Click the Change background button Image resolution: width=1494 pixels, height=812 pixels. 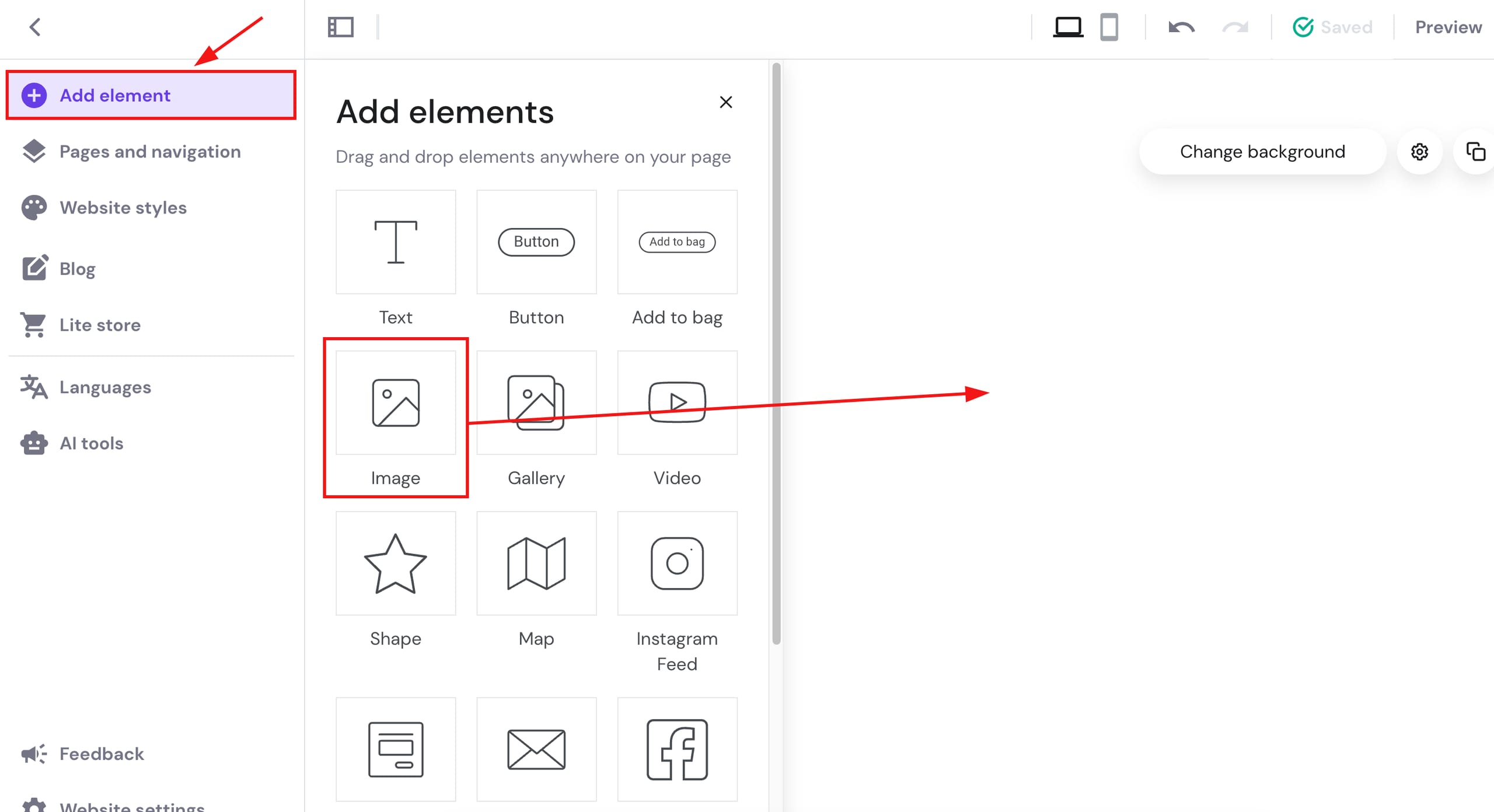click(1262, 152)
